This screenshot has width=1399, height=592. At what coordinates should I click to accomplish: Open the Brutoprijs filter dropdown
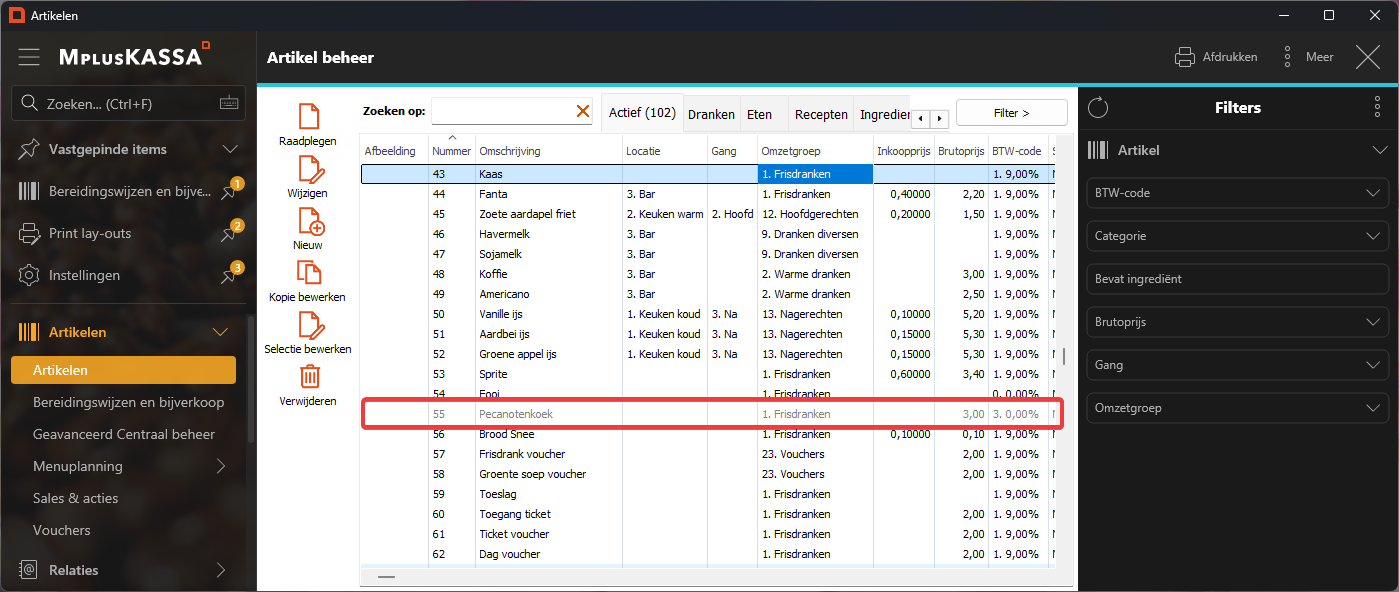[x=1238, y=322]
